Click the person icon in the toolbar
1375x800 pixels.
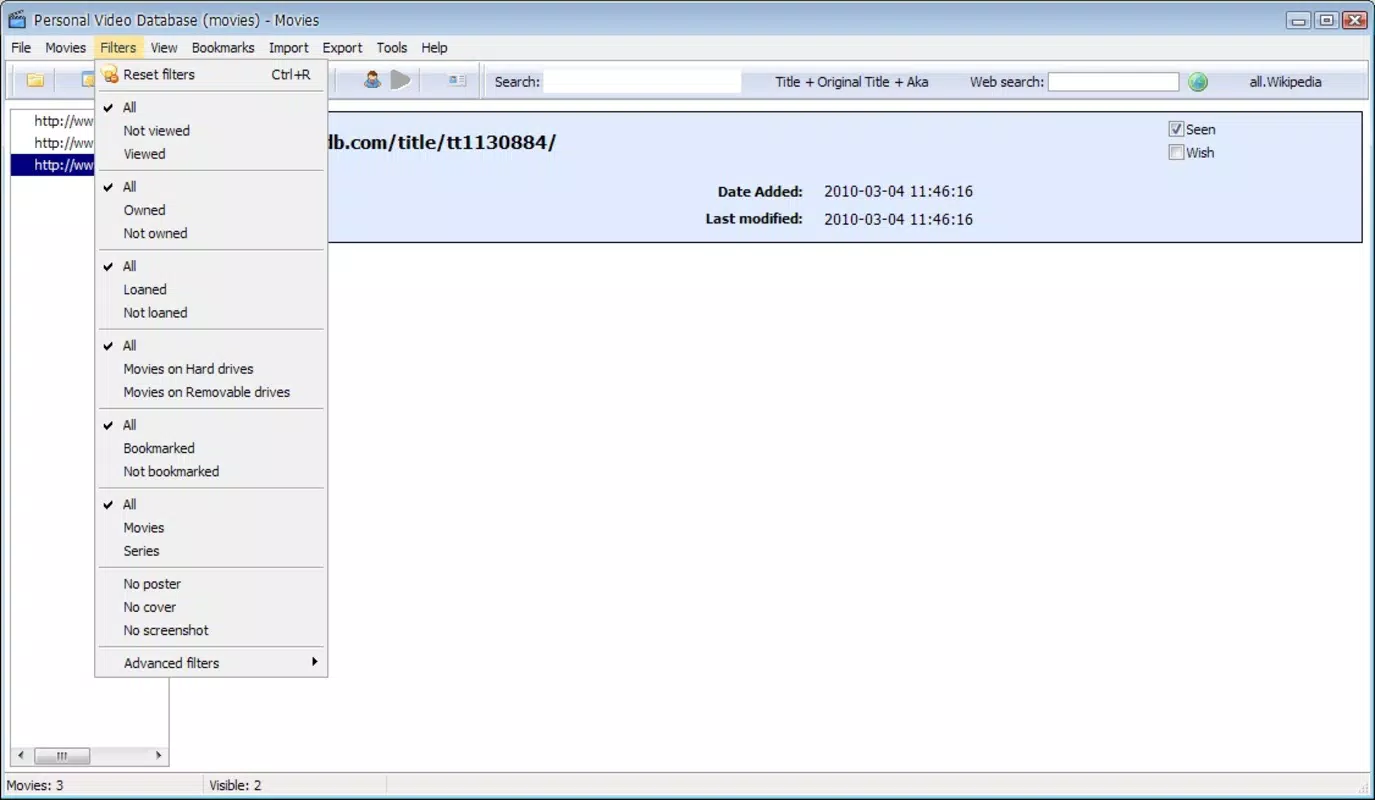coord(372,81)
